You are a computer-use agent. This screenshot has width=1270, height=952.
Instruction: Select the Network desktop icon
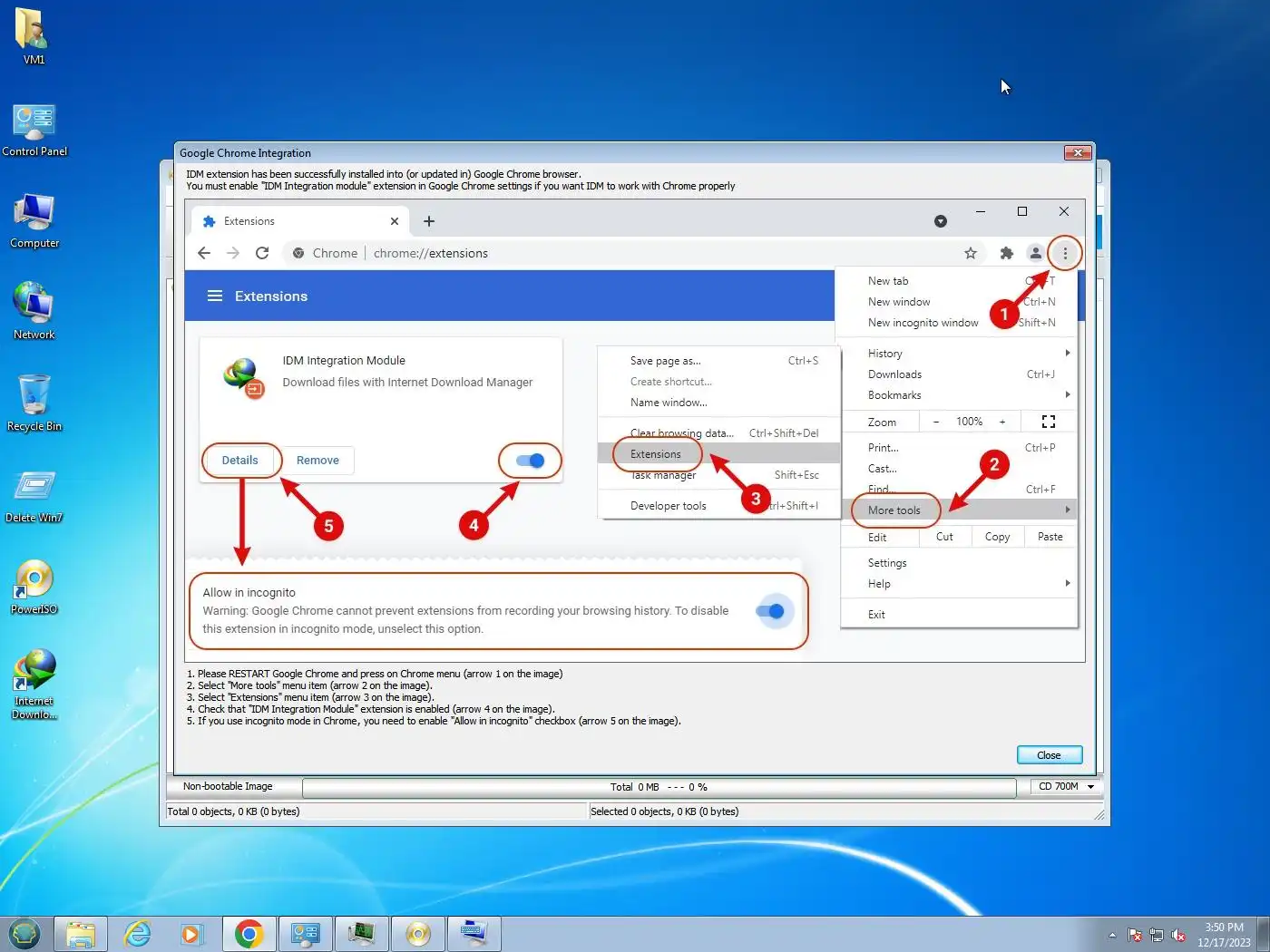34,312
